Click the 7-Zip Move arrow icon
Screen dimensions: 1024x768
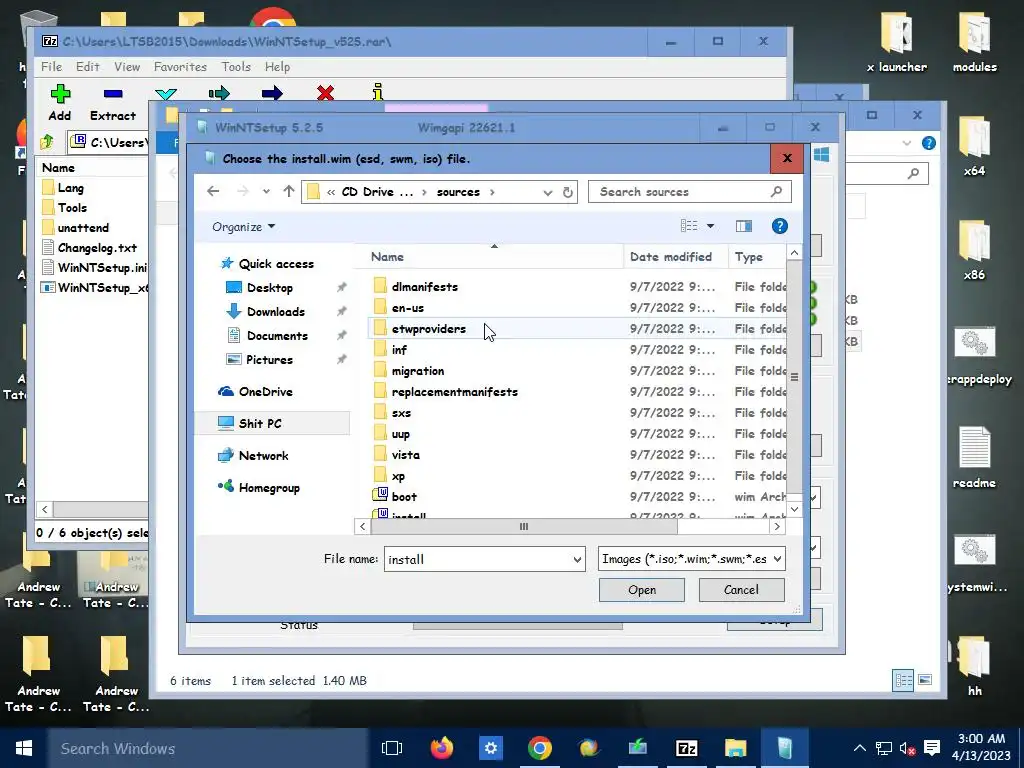click(x=272, y=93)
